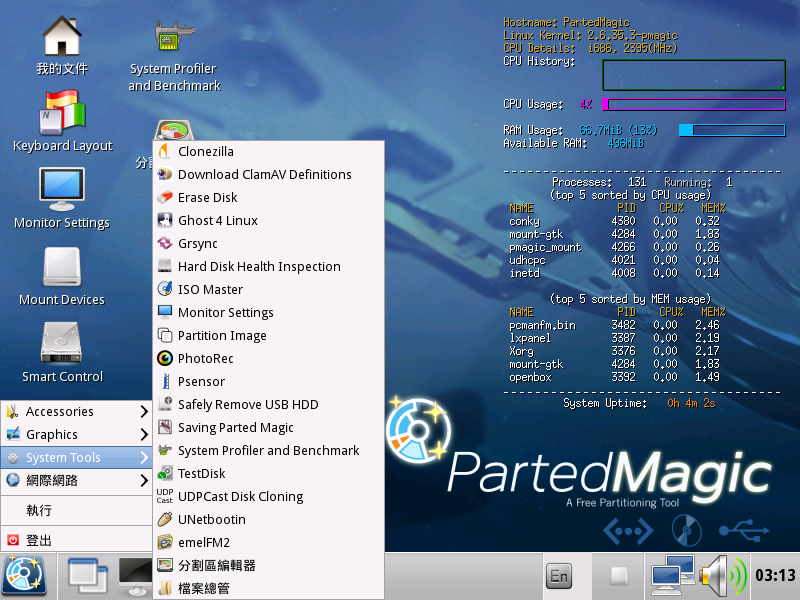Viewport: 800px width, 600px height.
Task: Click the emelFM2 icon
Action: pyautogui.click(x=164, y=542)
